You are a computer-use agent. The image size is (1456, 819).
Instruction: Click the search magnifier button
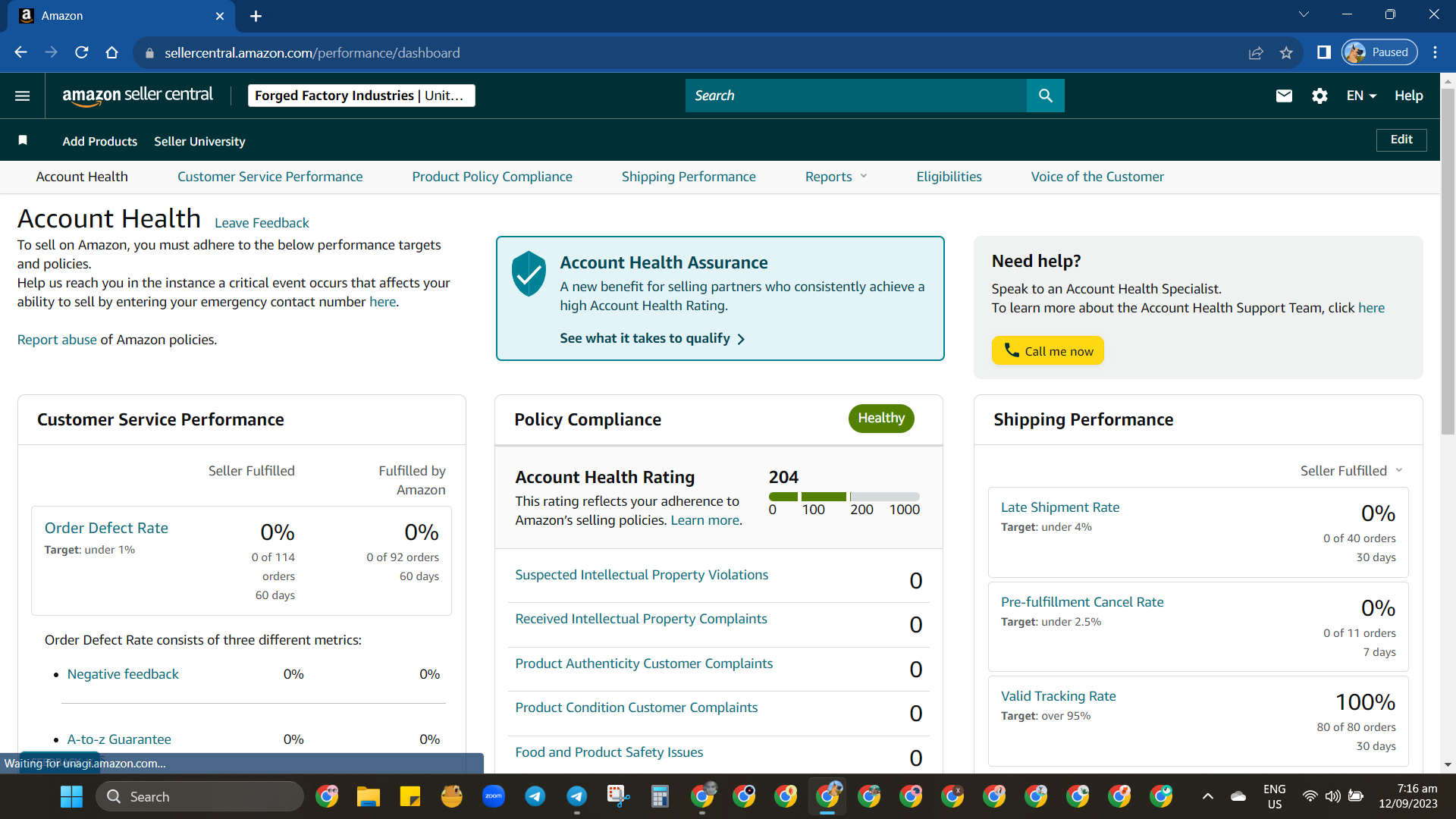click(x=1045, y=96)
